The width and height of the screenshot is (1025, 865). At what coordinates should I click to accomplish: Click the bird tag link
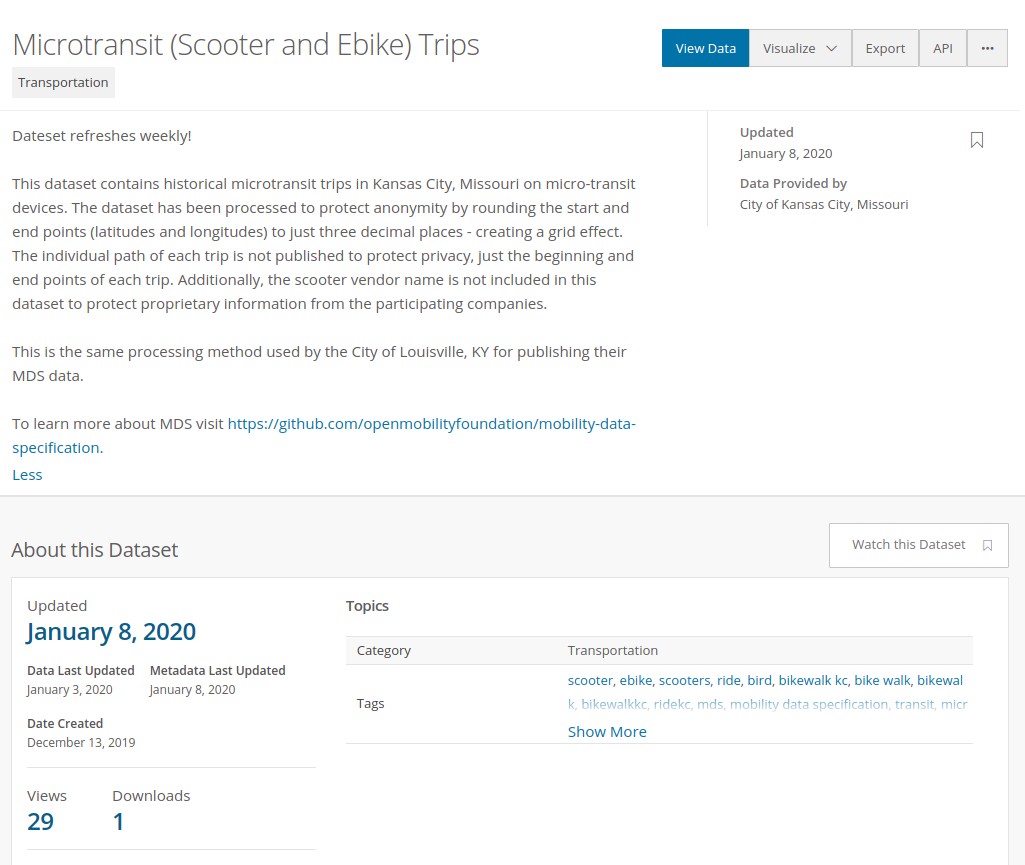(759, 681)
